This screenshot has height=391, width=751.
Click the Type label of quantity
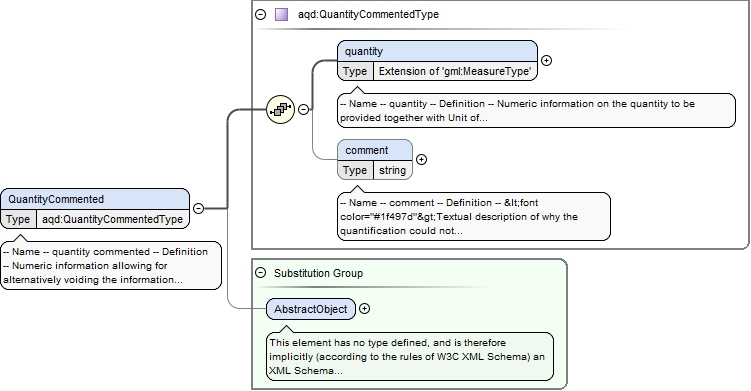[x=355, y=71]
